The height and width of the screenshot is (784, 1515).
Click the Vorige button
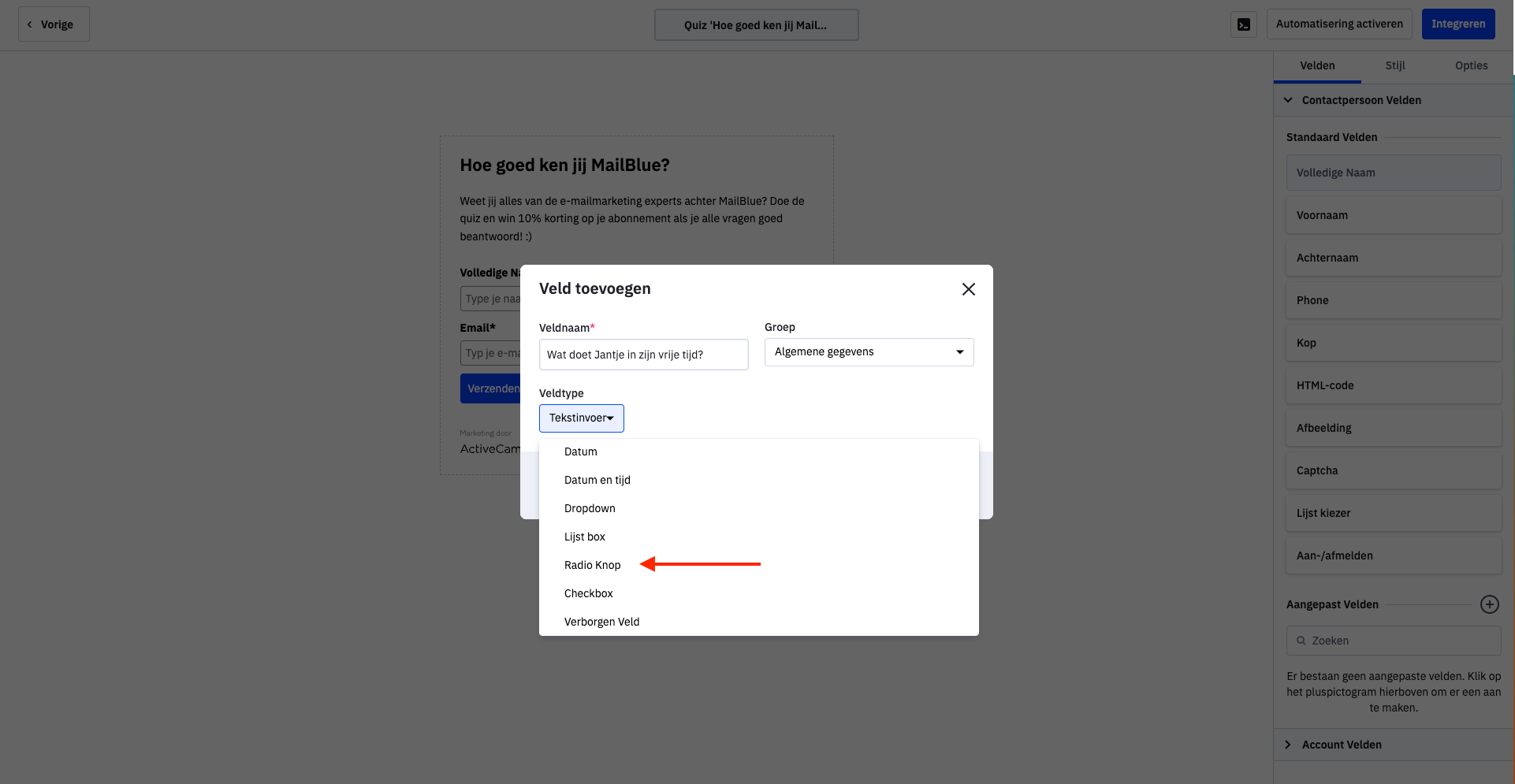[54, 24]
